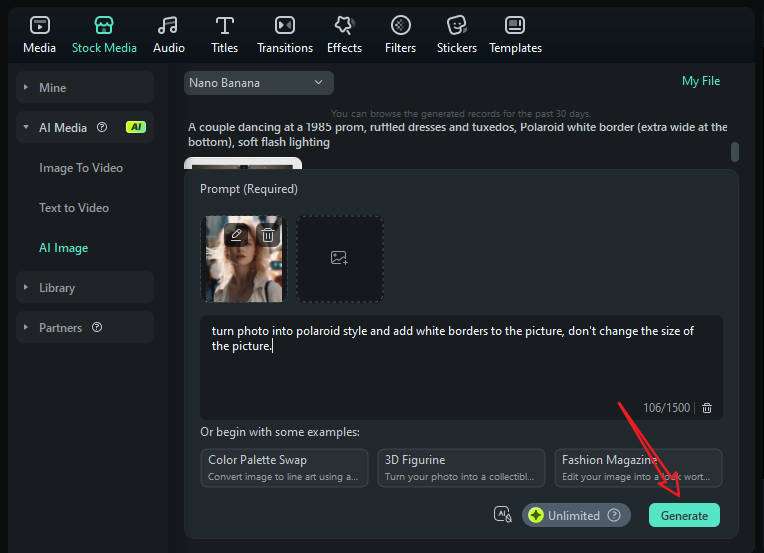Click the AI prompt enhancement icon
Image resolution: width=764 pixels, height=553 pixels.
(x=502, y=515)
